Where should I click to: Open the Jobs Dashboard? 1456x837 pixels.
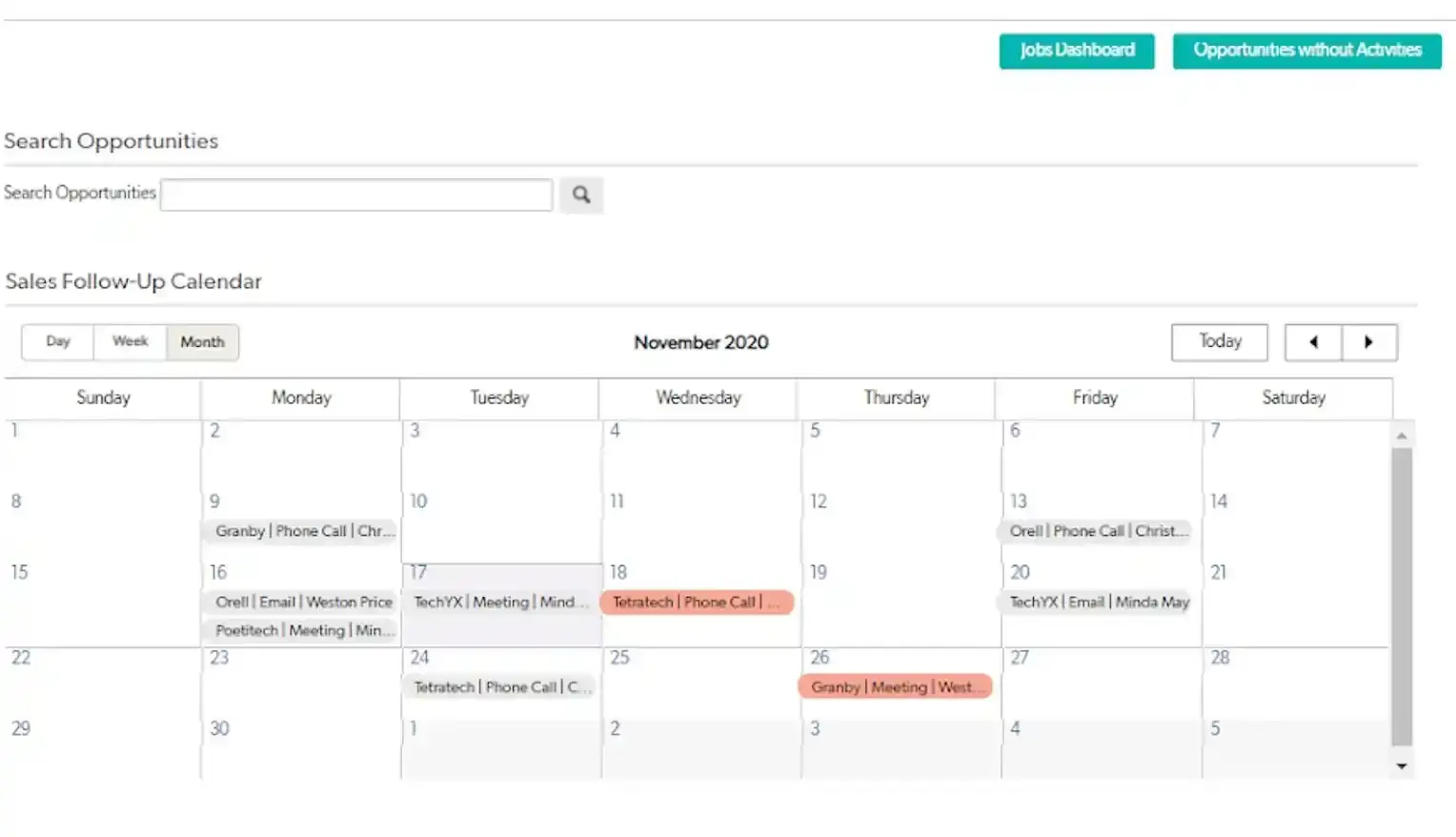coord(1076,51)
